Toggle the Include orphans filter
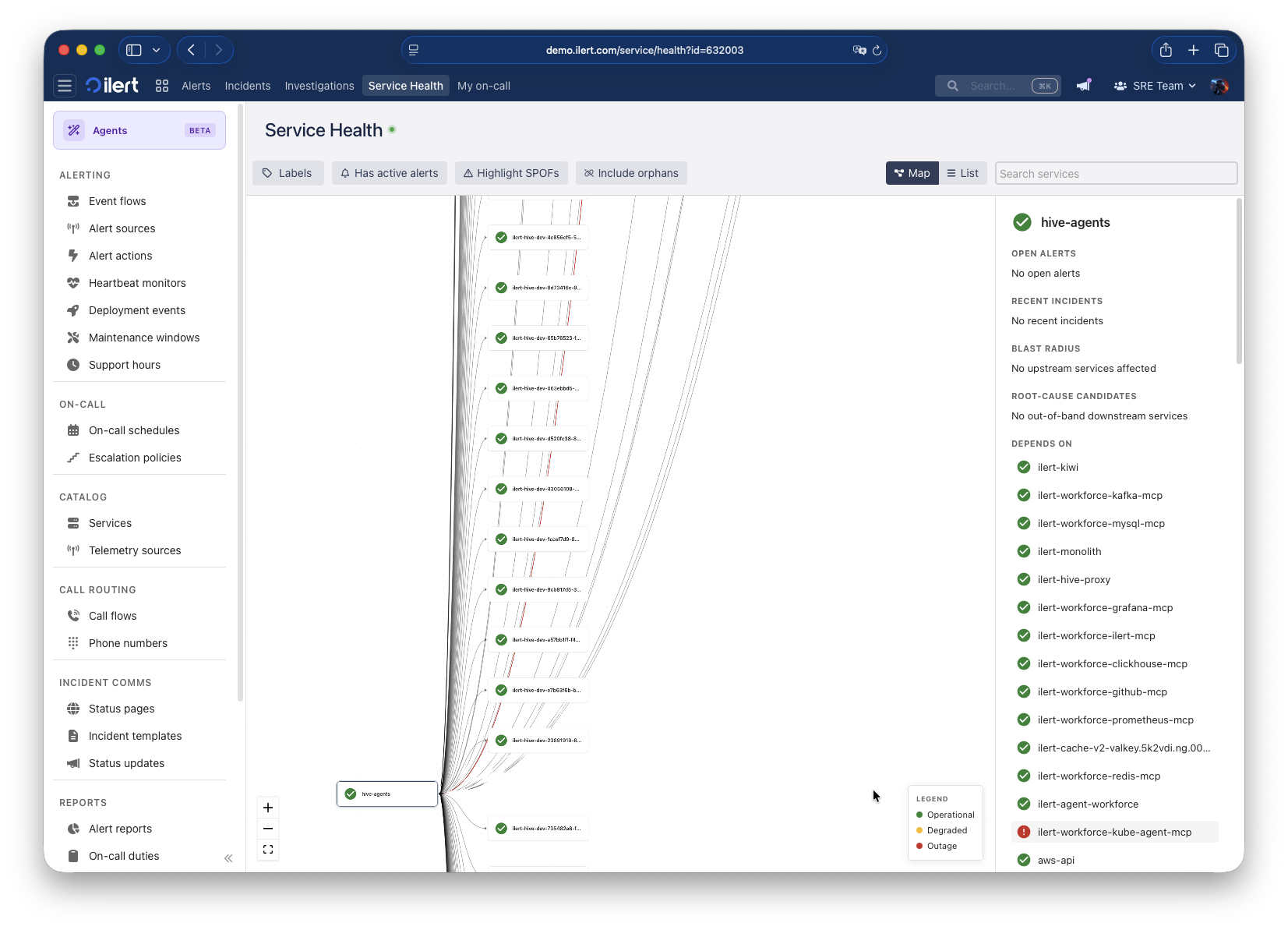 point(631,173)
